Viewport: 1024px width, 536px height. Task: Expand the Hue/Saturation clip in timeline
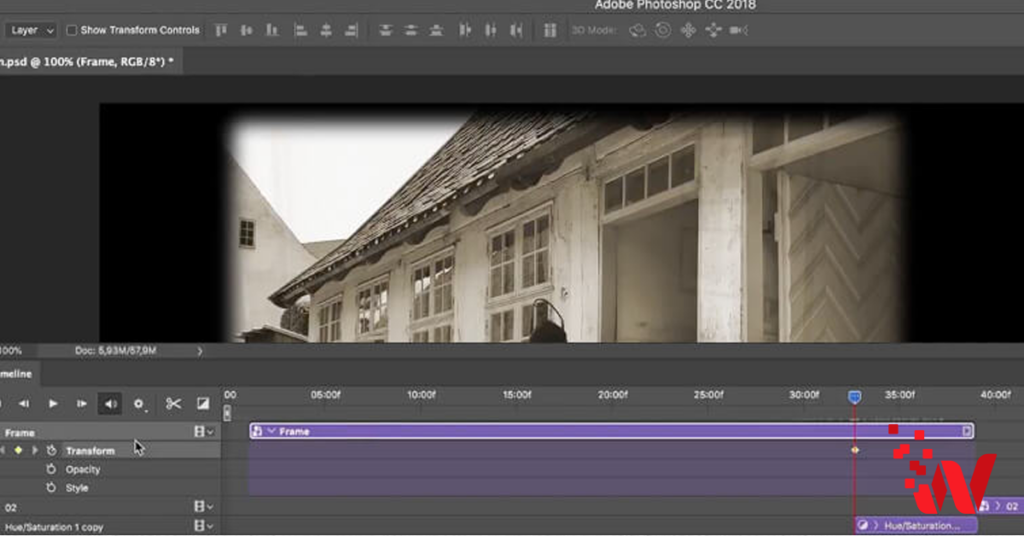[875, 525]
